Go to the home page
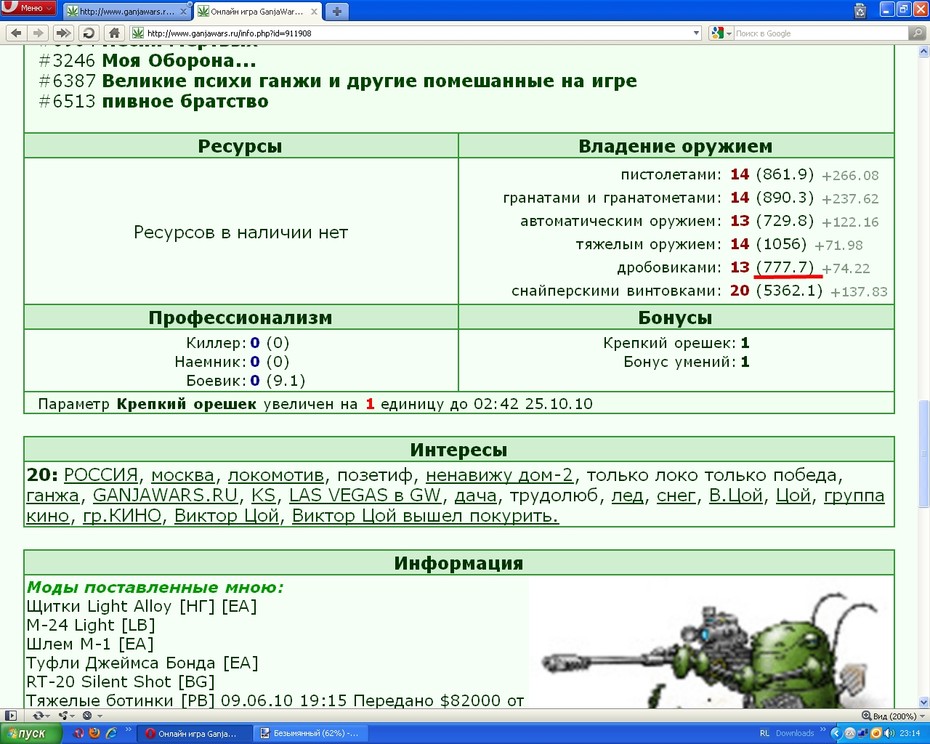The width and height of the screenshot is (930, 744). coord(114,33)
